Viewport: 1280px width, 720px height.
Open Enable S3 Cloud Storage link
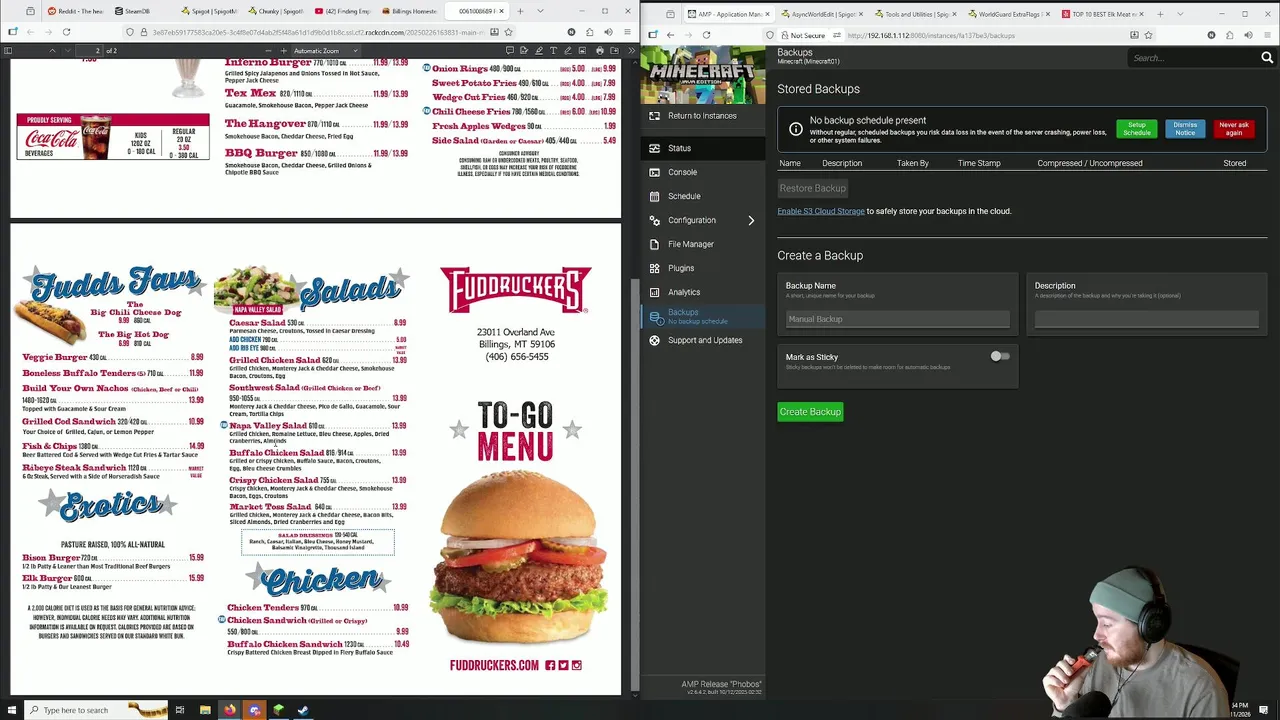pos(821,211)
